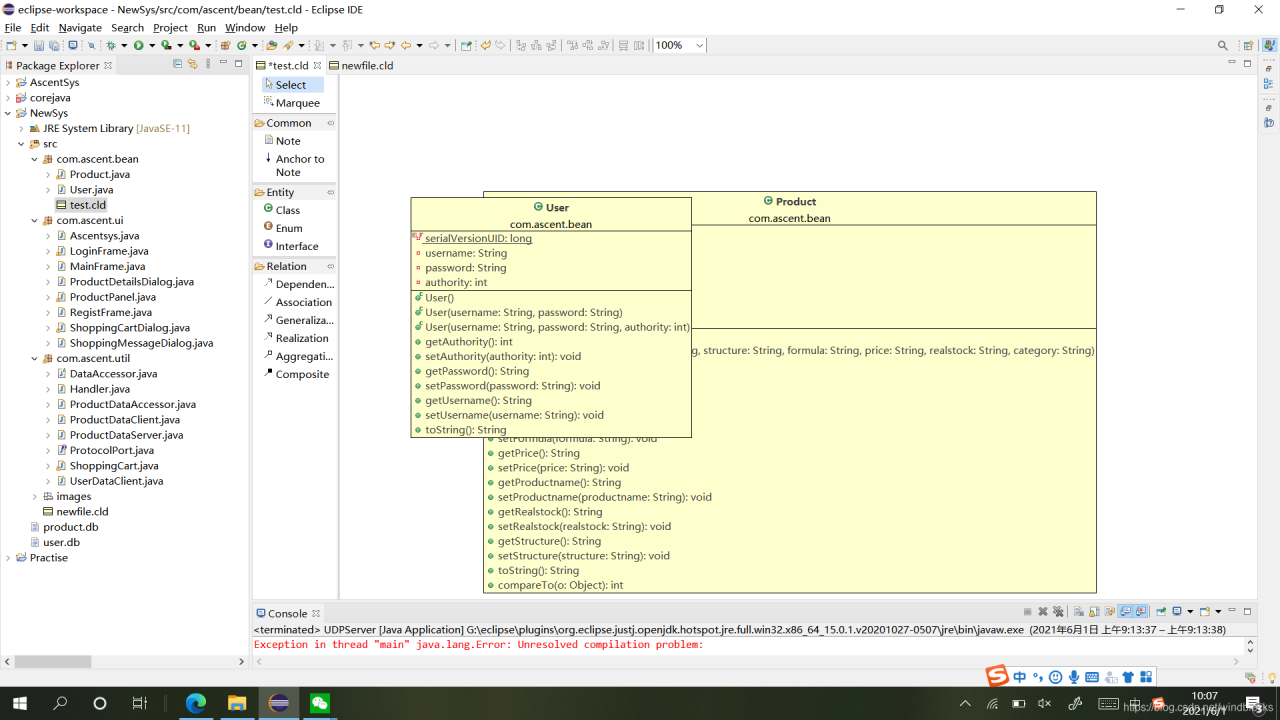Select the Console tab
The height and width of the screenshot is (720, 1280).
click(286, 613)
